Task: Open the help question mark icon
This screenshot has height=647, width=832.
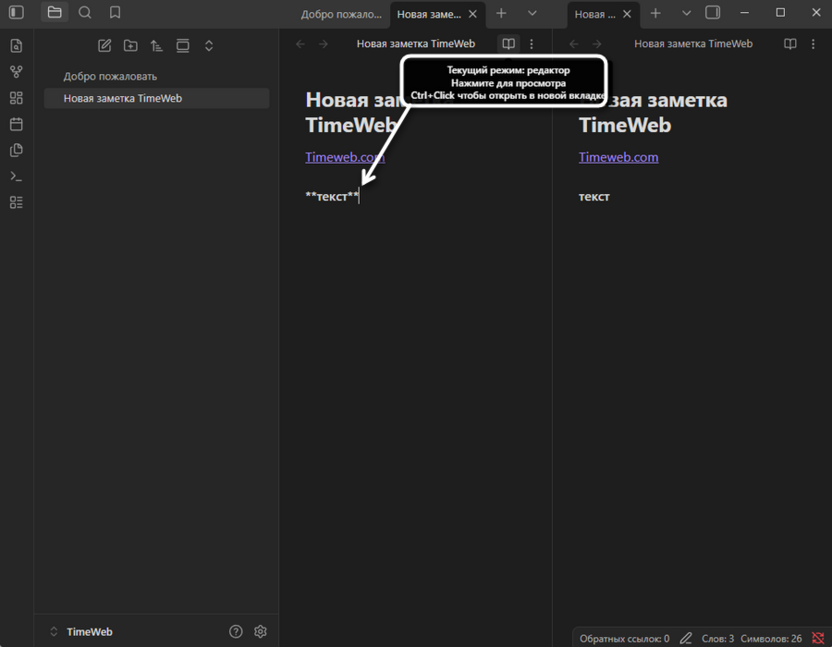Action: point(236,631)
